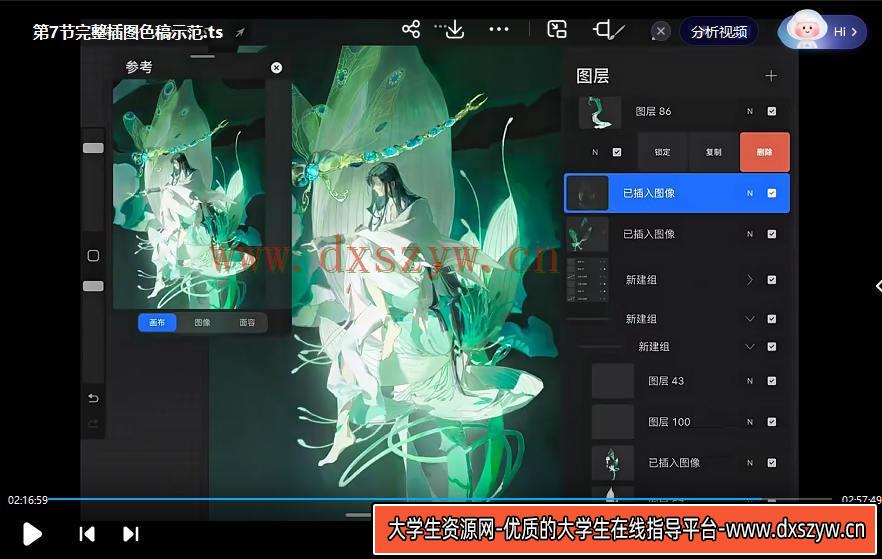Click the small arrow beside the file title
Screen dimensions: 882x559
pyautogui.click(x=240, y=33)
